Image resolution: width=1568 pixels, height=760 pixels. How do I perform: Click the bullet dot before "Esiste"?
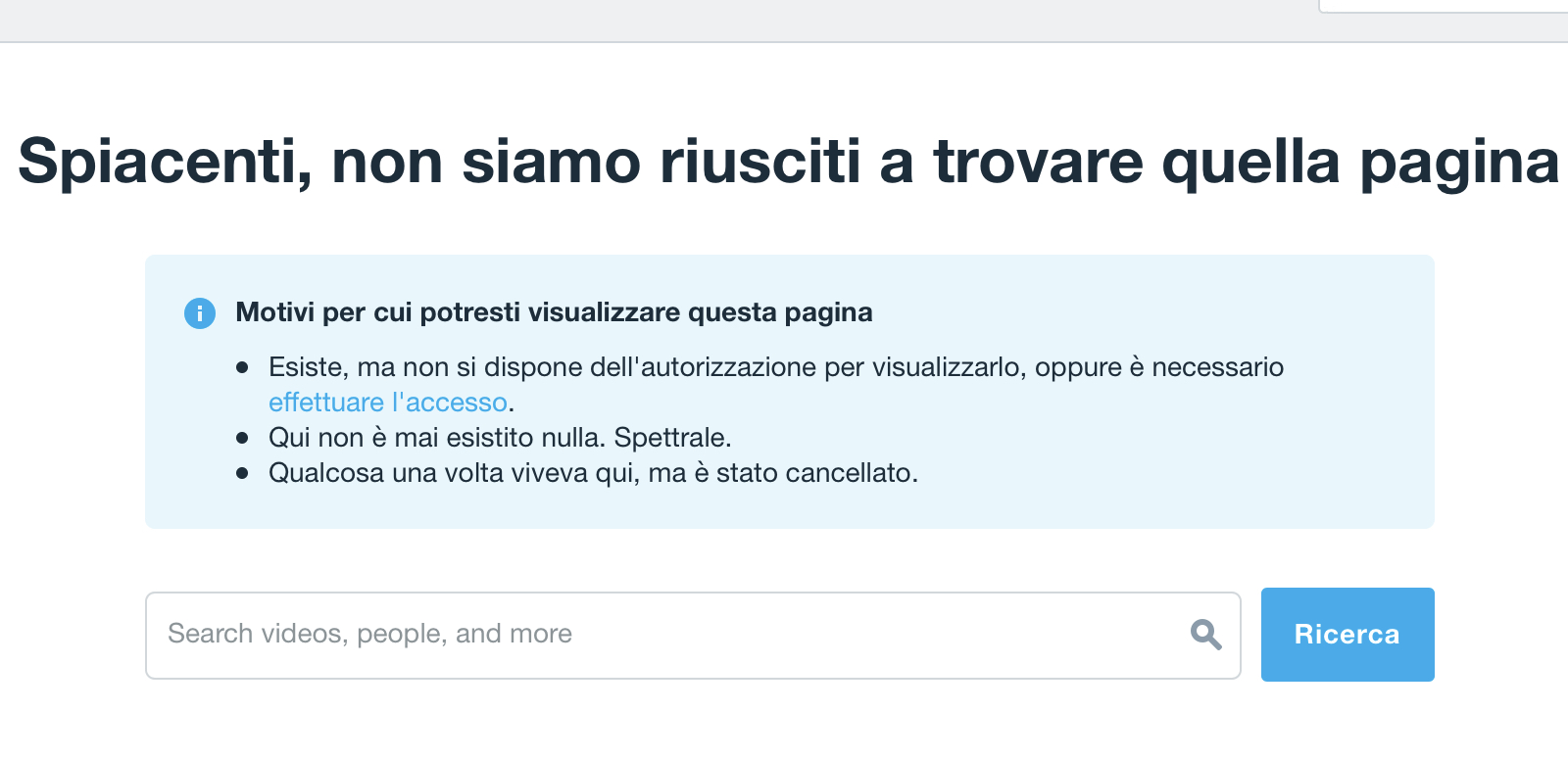coord(242,368)
